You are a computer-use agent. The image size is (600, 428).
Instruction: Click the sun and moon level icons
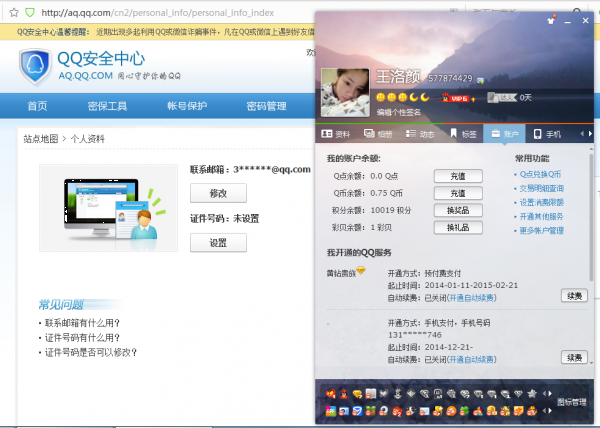click(x=403, y=98)
